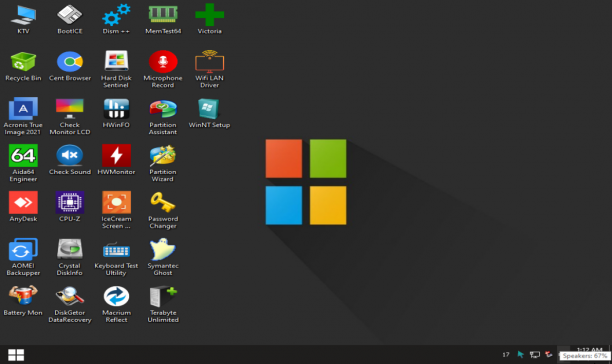The width and height of the screenshot is (612, 364).
Task: Launch Macrium Reflect
Action: (x=116, y=304)
